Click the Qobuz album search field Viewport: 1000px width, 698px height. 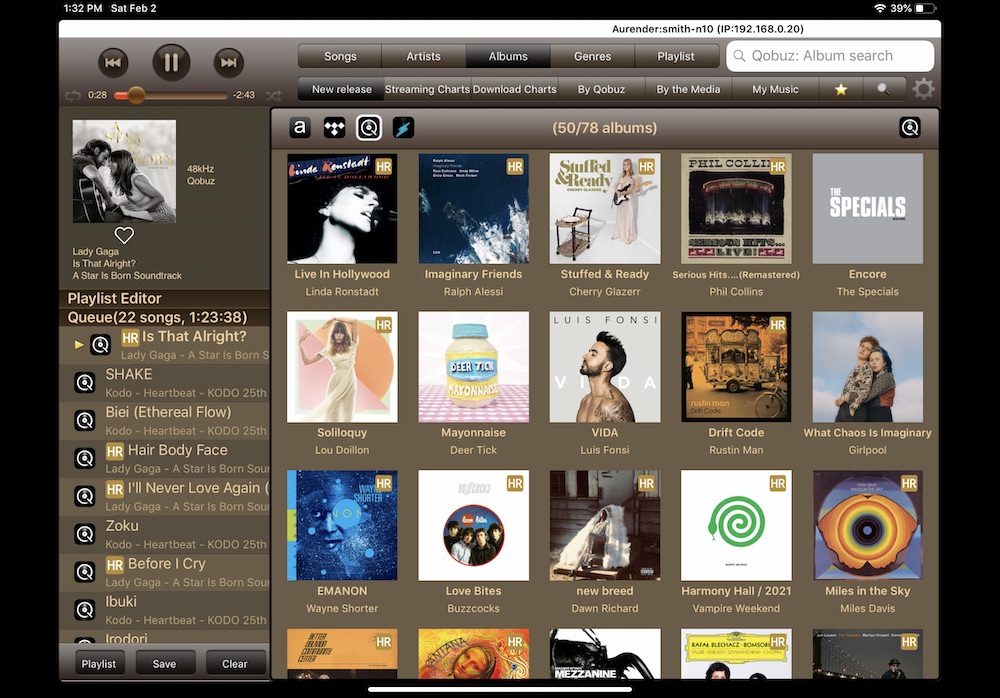[840, 57]
